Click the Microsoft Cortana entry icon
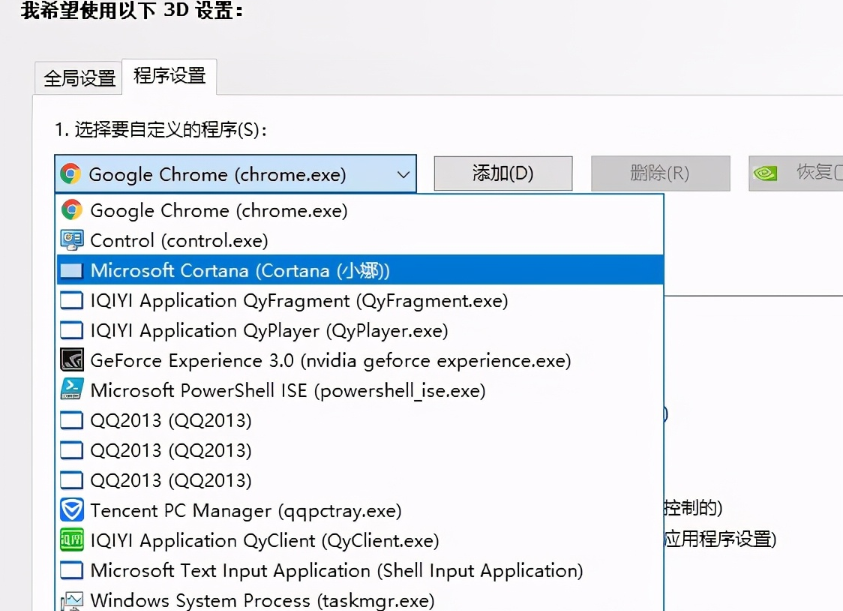The image size is (843, 611). click(72, 270)
